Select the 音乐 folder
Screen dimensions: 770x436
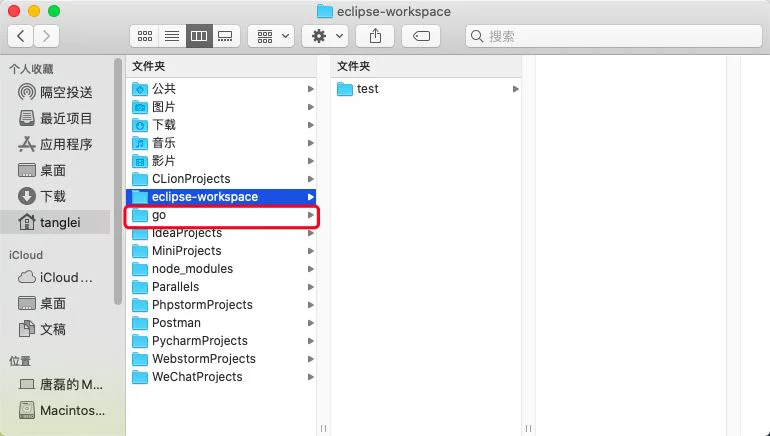[x=221, y=143]
